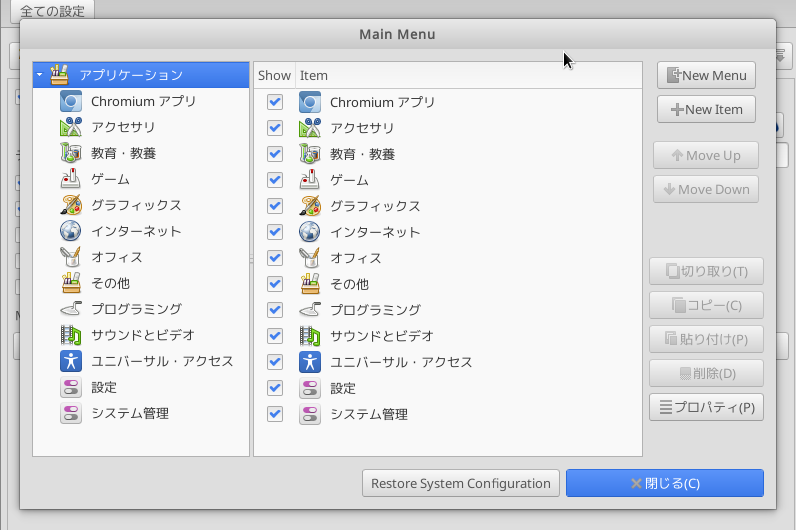The image size is (796, 530).
Task: Click the 教育・教養 flask icon in the left tree
Action: click(71, 153)
